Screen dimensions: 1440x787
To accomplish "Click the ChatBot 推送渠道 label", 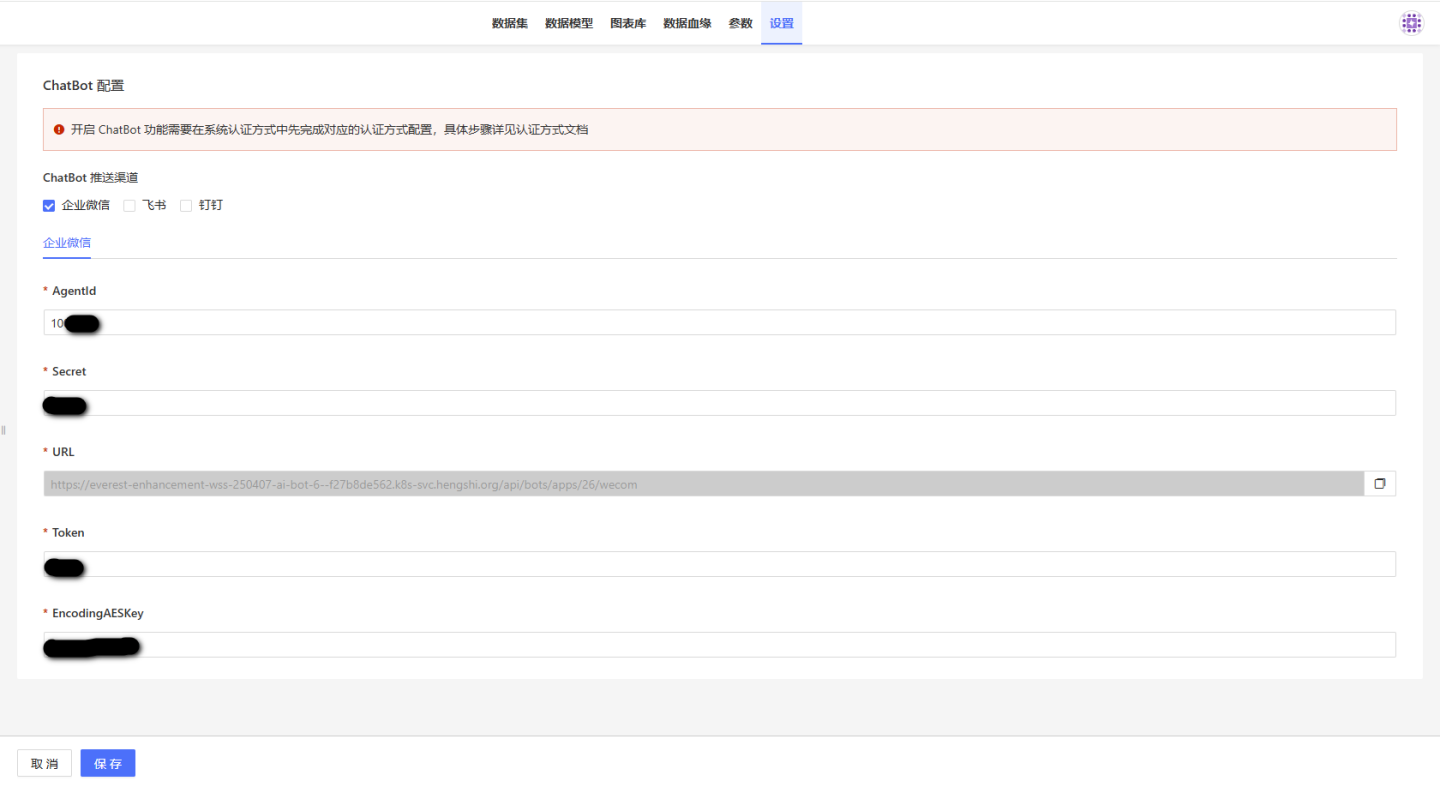I will (x=90, y=178).
